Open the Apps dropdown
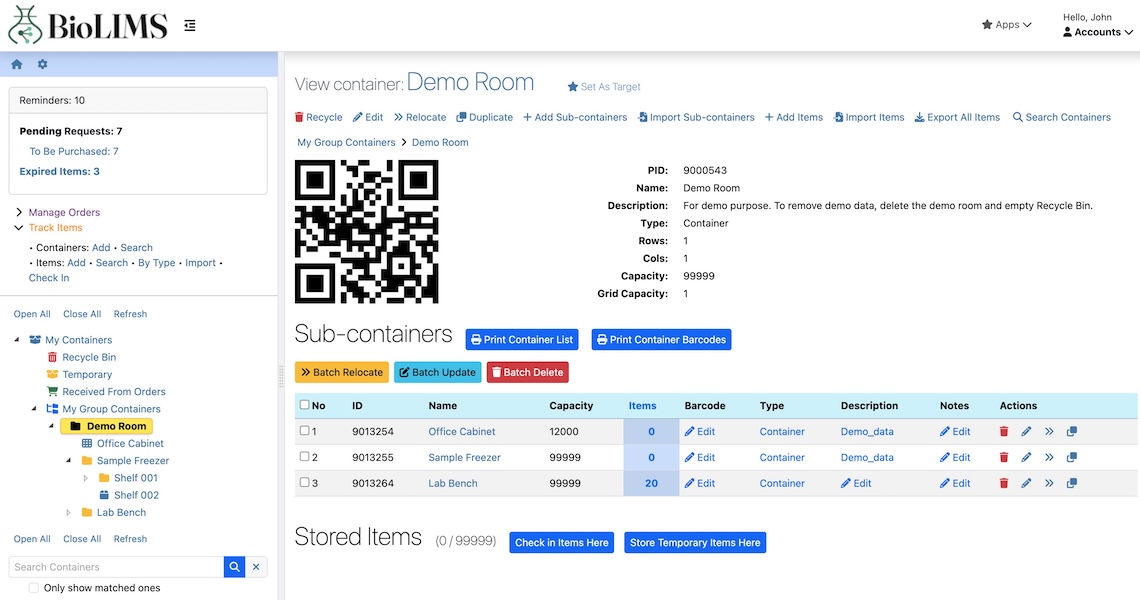Screen dimensions: 1140x600 tap(1006, 25)
